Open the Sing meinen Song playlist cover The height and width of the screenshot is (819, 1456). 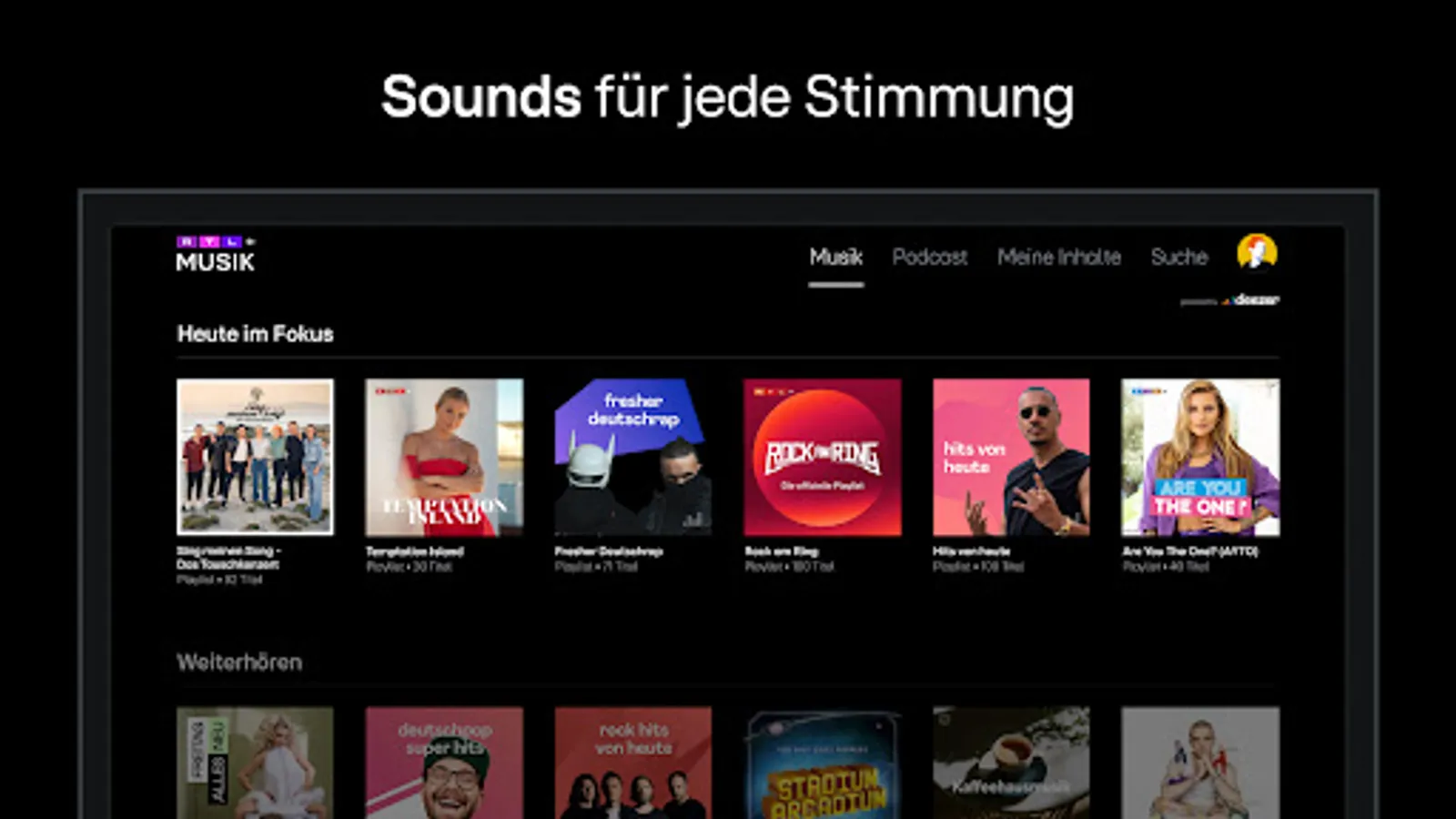(255, 457)
